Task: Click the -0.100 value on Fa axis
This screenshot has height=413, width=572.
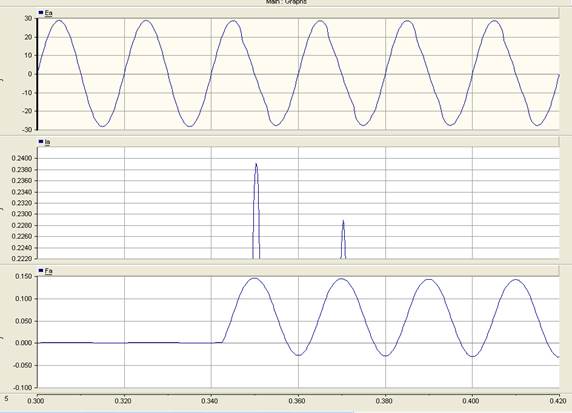Action: [23, 387]
